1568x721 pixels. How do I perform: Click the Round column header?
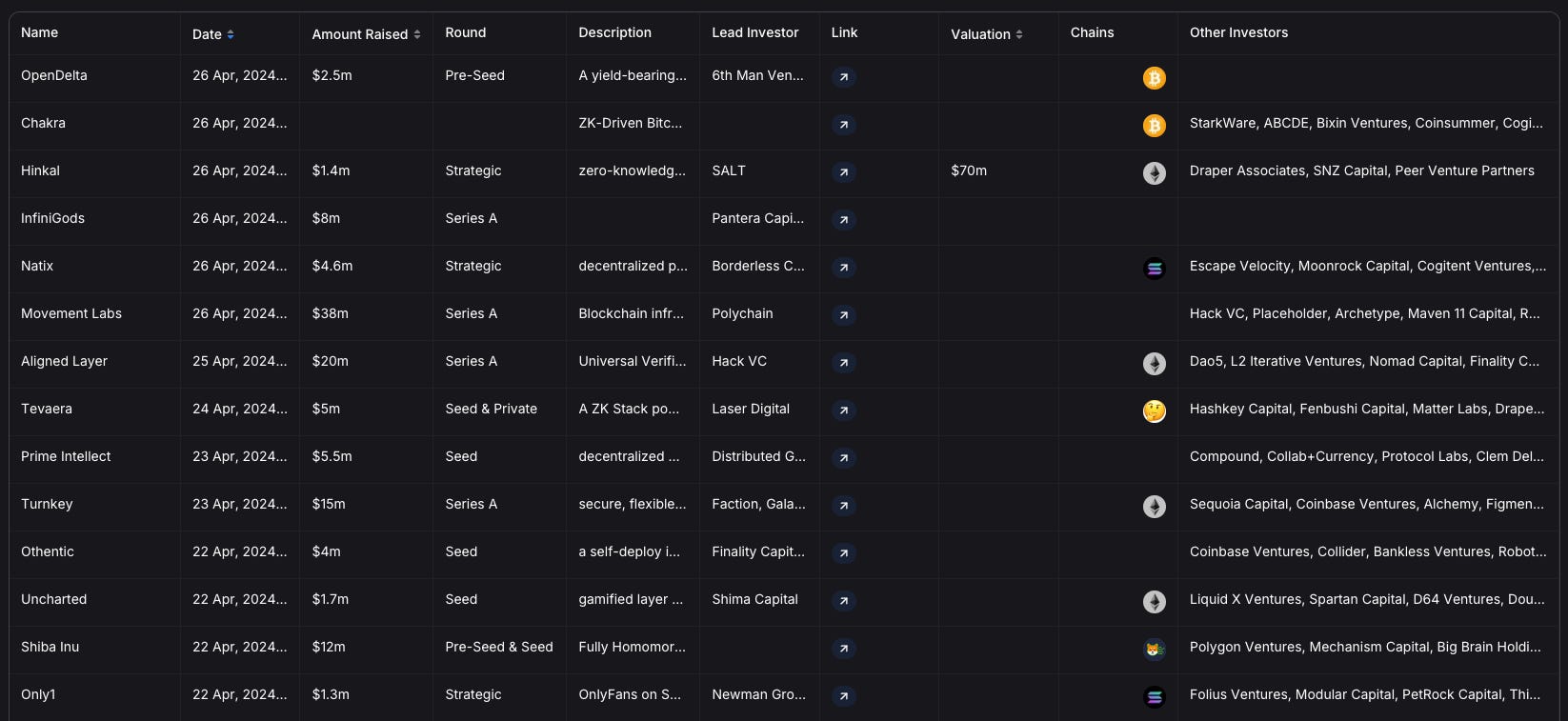tap(466, 32)
